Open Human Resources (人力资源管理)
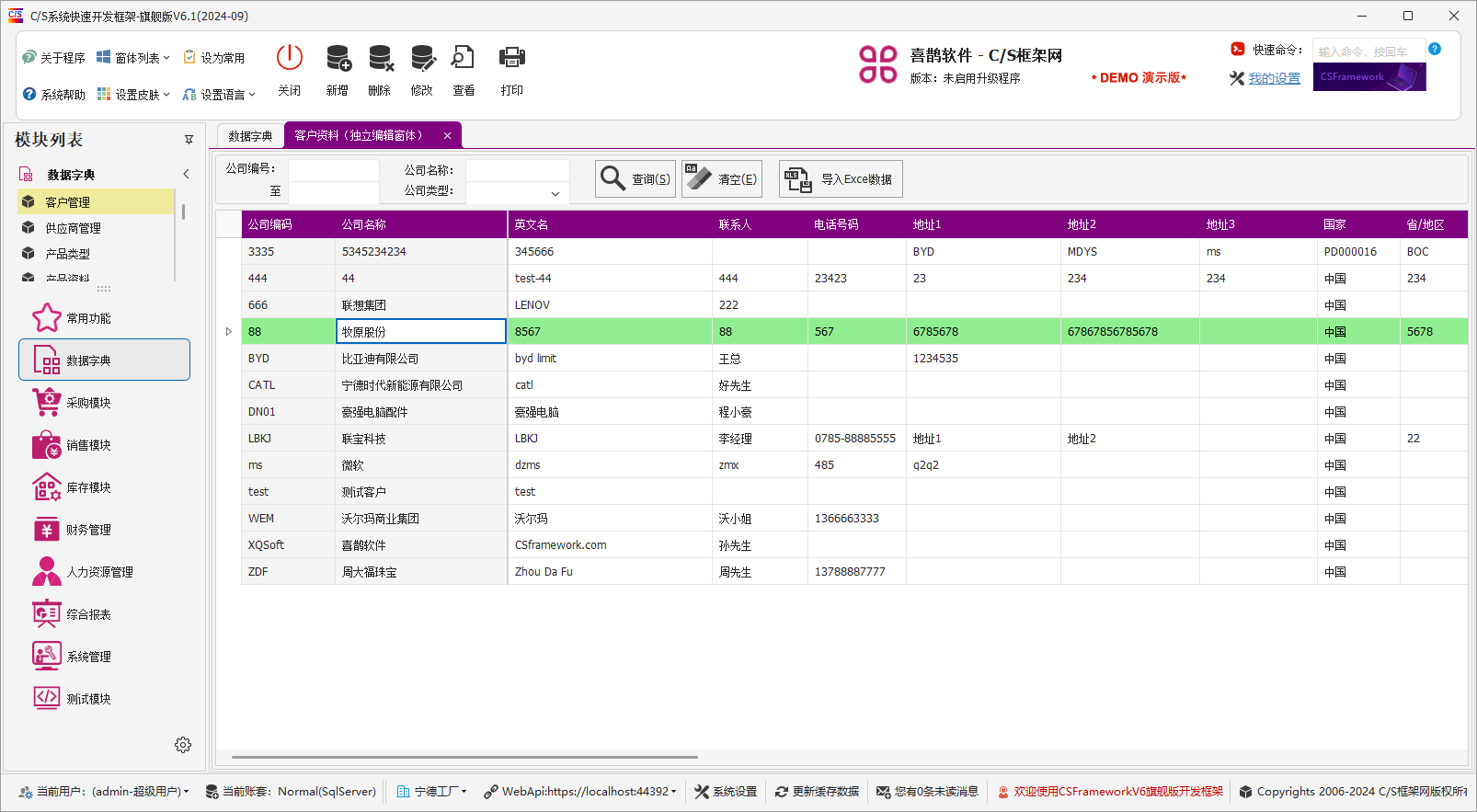The image size is (1477, 812). pos(104,572)
